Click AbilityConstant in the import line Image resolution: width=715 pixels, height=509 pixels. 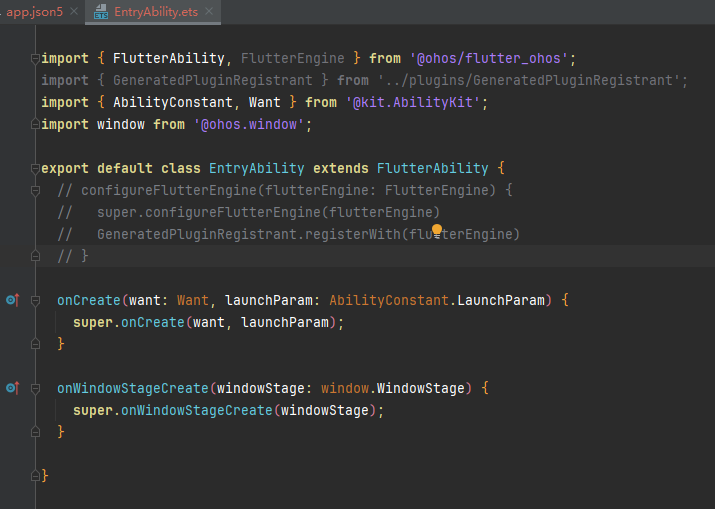coord(173,102)
